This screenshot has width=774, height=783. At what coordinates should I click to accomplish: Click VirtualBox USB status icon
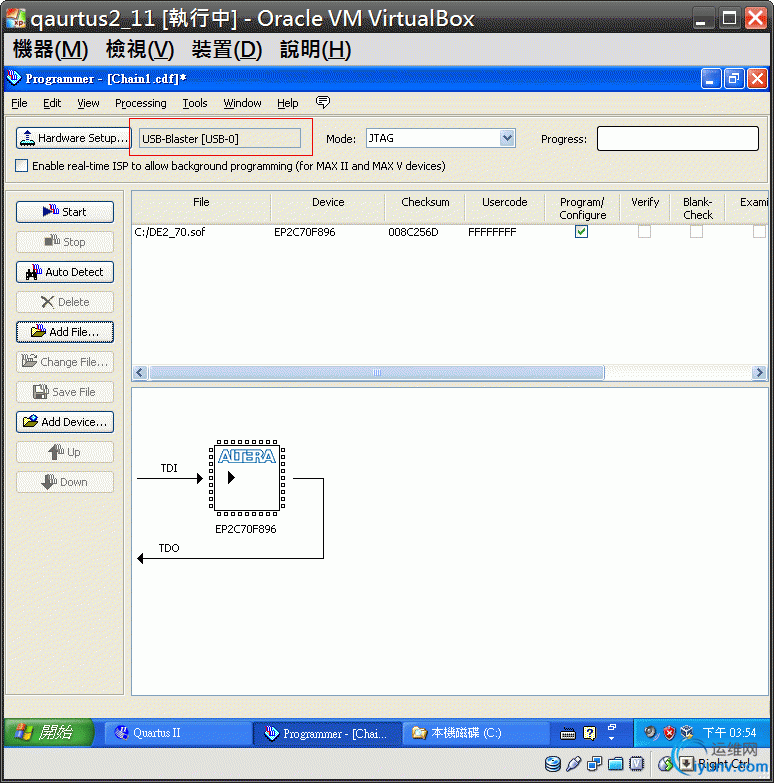[574, 764]
